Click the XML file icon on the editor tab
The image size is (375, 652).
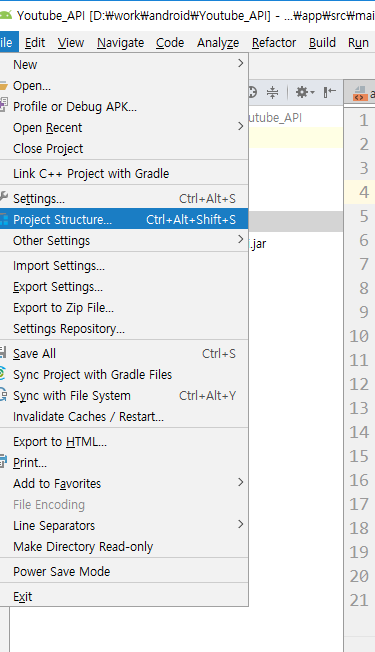pos(360,94)
